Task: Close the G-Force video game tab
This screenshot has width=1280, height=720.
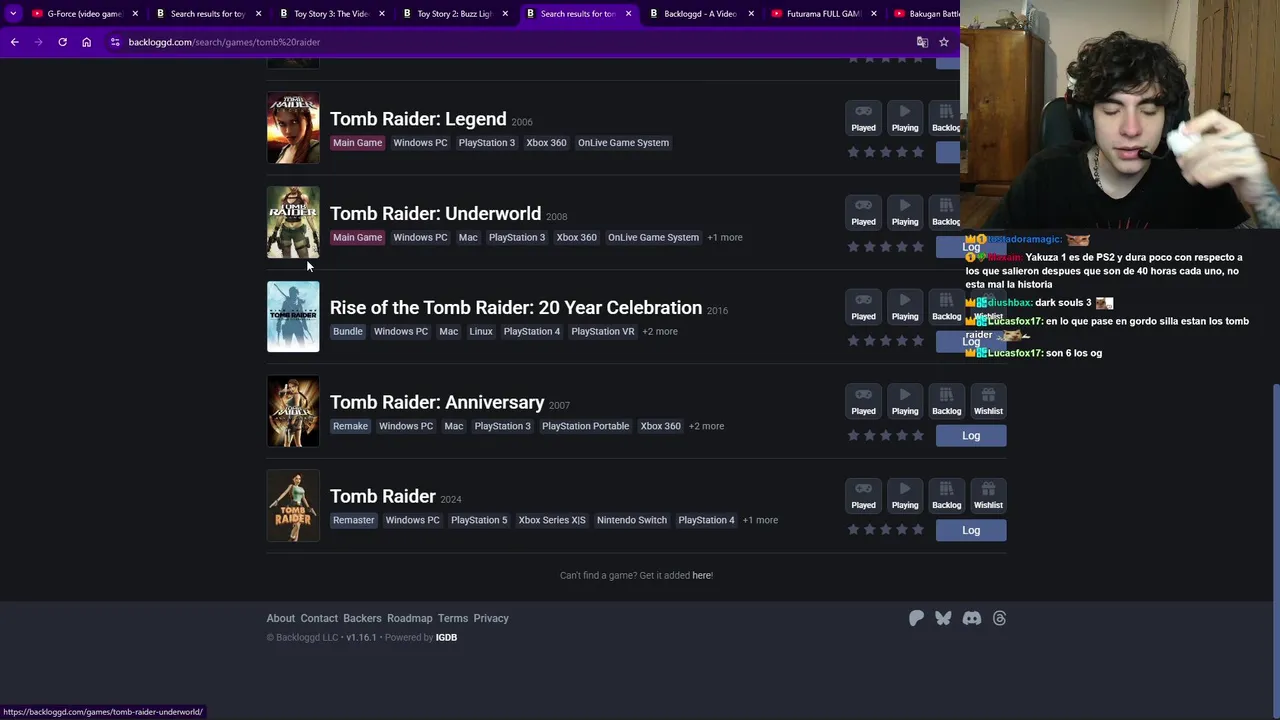Action: tap(135, 14)
